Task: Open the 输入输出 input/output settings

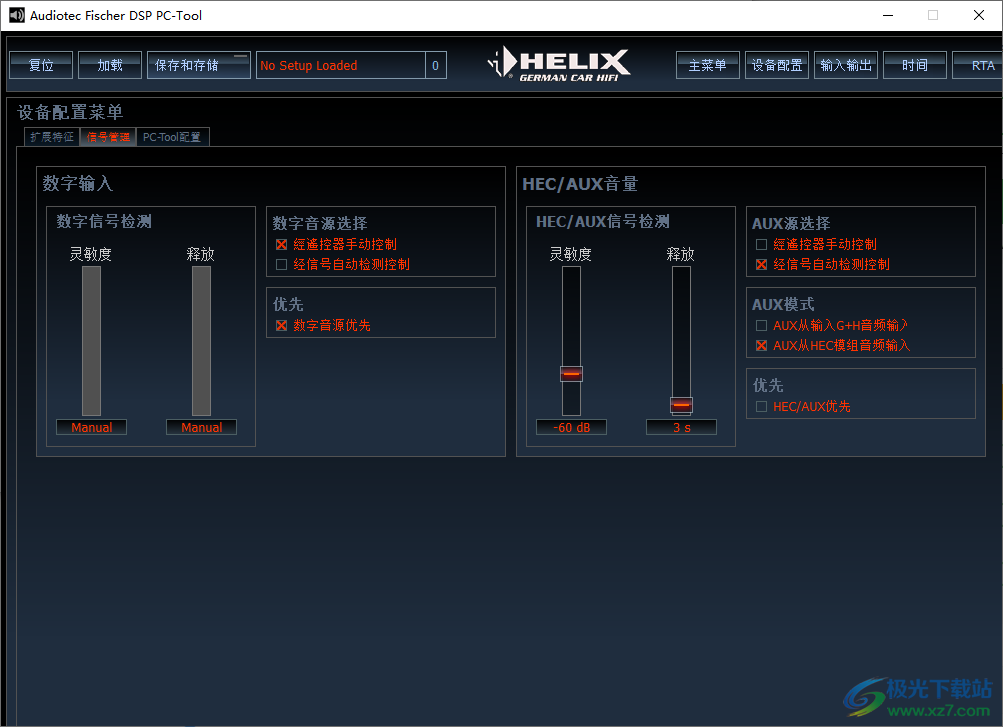Action: click(848, 64)
